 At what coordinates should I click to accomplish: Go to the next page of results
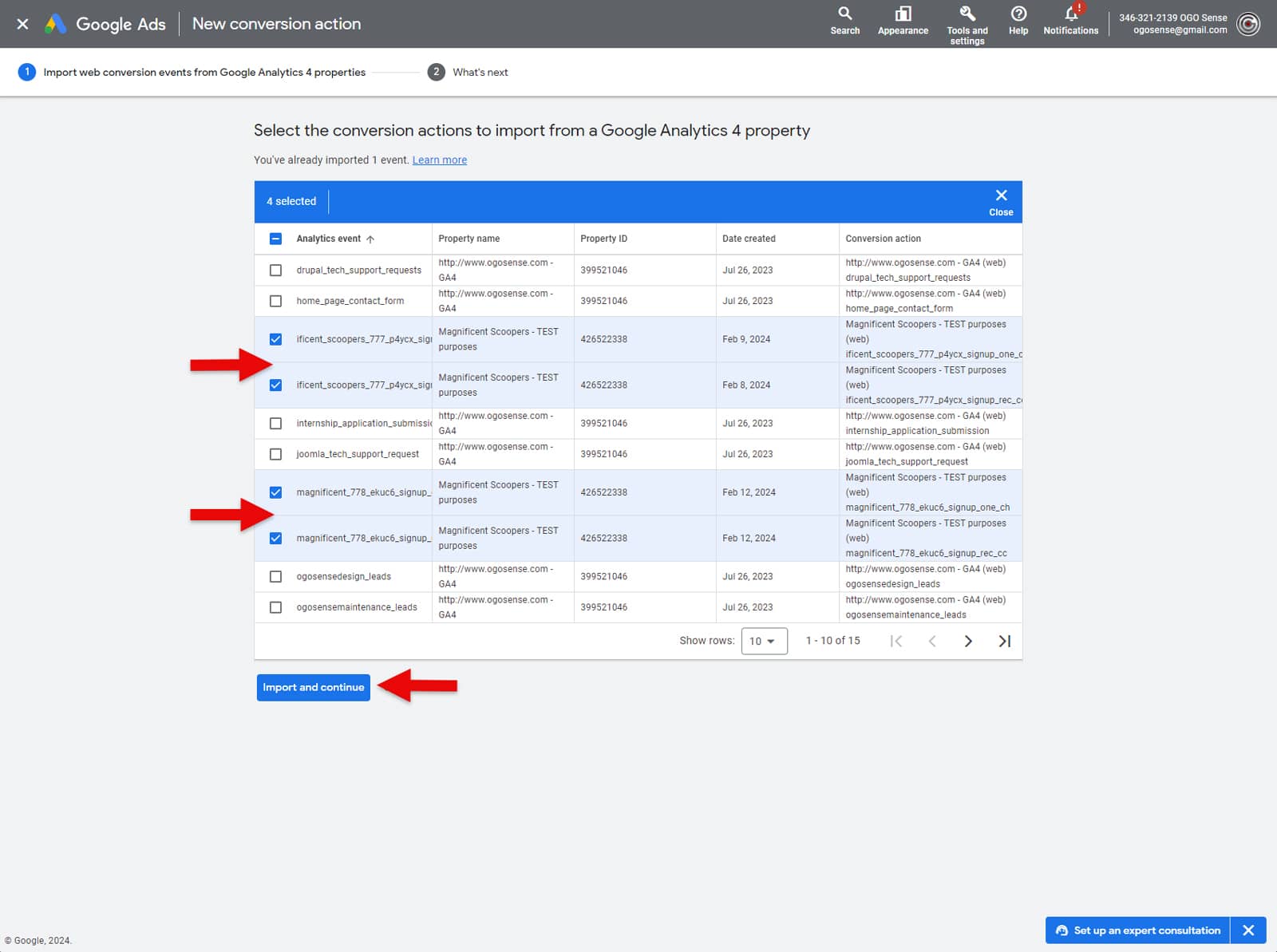(x=967, y=640)
